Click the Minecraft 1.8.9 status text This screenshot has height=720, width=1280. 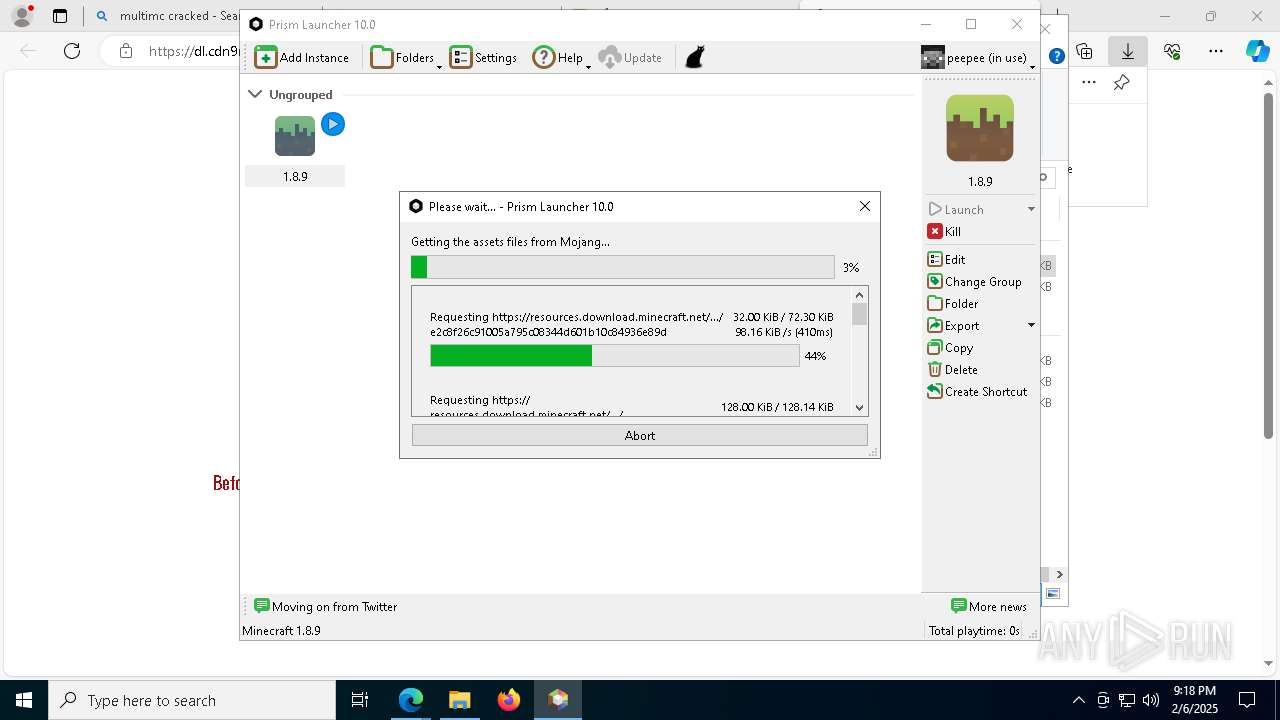click(281, 630)
